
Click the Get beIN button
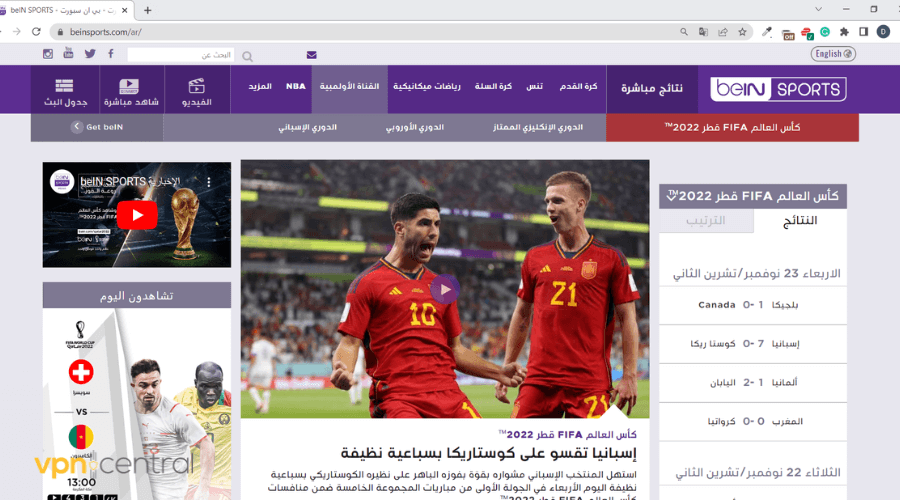(x=97, y=127)
